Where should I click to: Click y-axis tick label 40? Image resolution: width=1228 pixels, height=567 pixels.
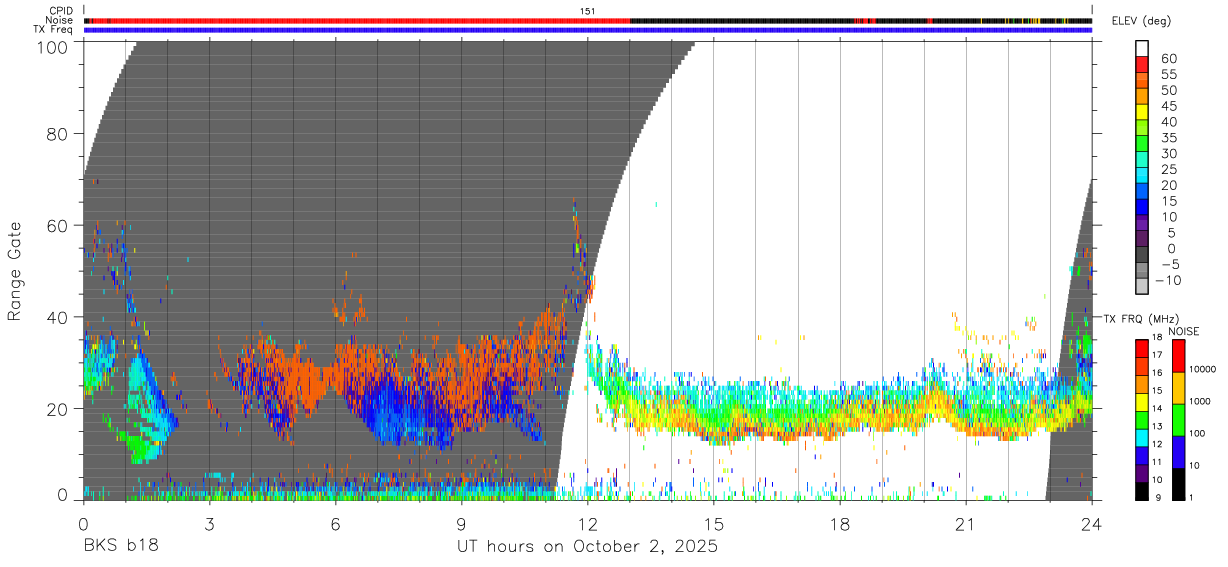click(x=59, y=317)
